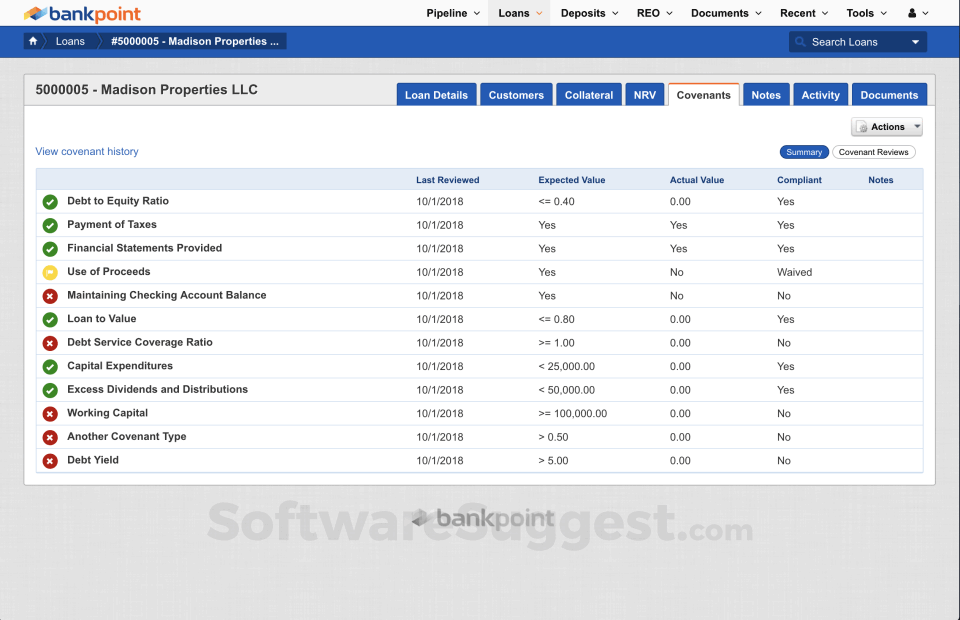Click View covenant history link
960x620 pixels.
coord(87,152)
